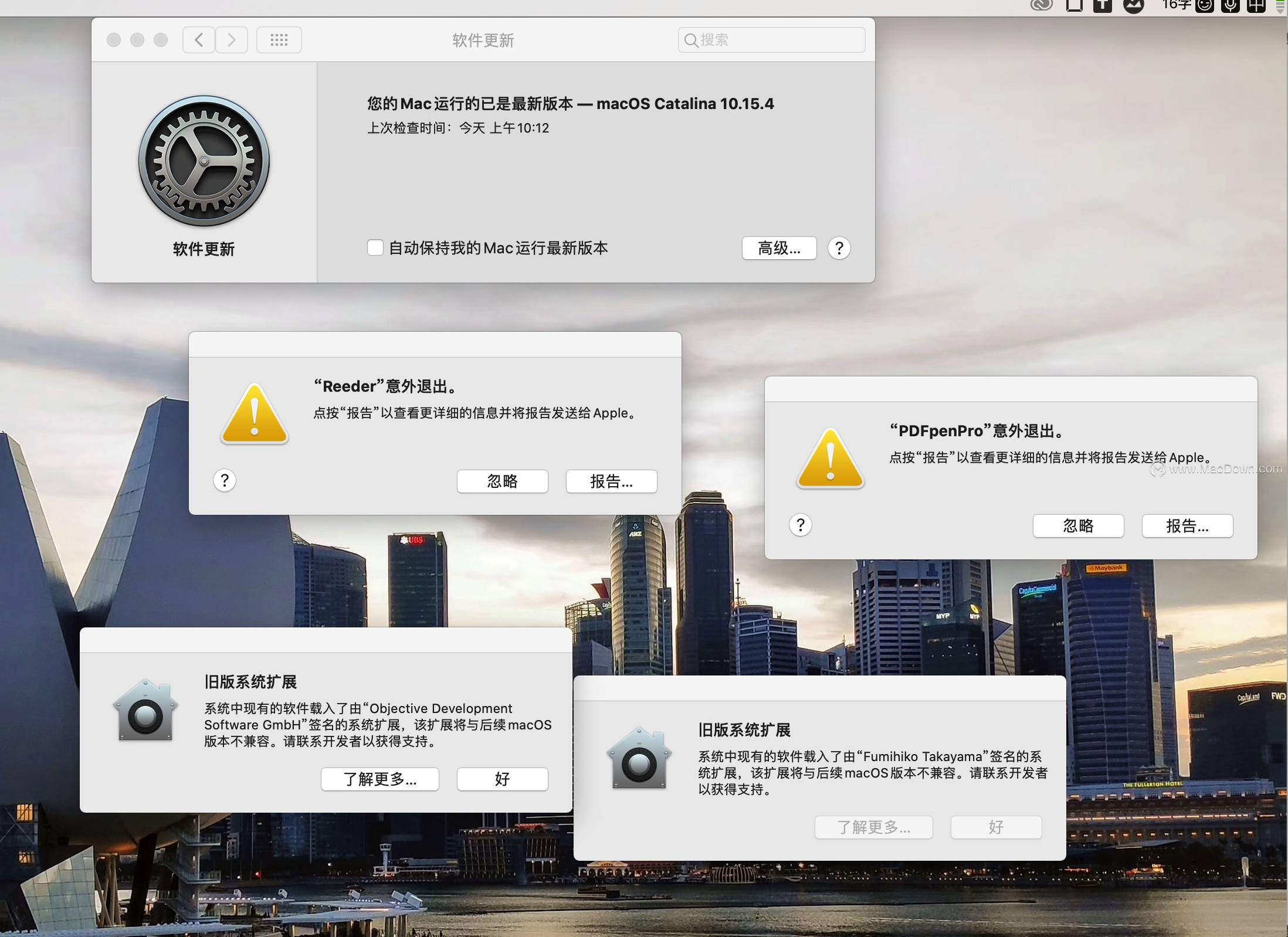The width and height of the screenshot is (1288, 937).
Task: Click the Reeder dialog report description text
Action: click(475, 413)
